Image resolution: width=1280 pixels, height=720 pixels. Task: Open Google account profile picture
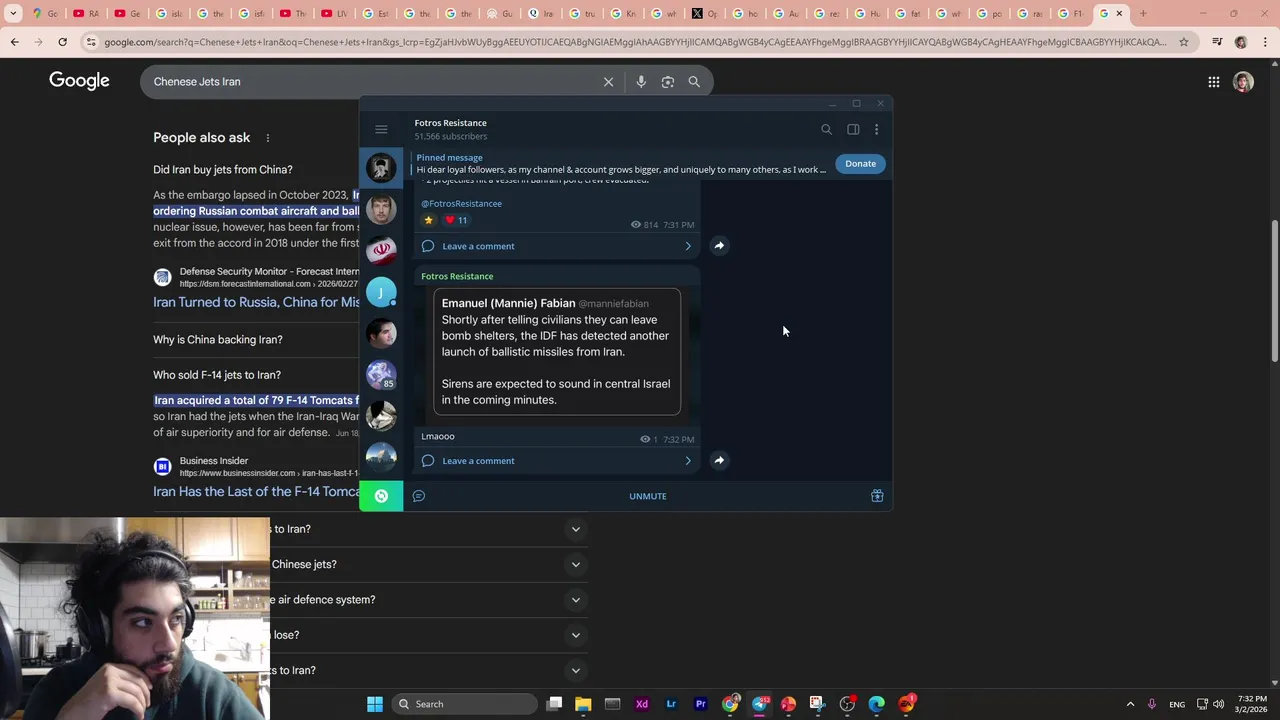[1243, 82]
